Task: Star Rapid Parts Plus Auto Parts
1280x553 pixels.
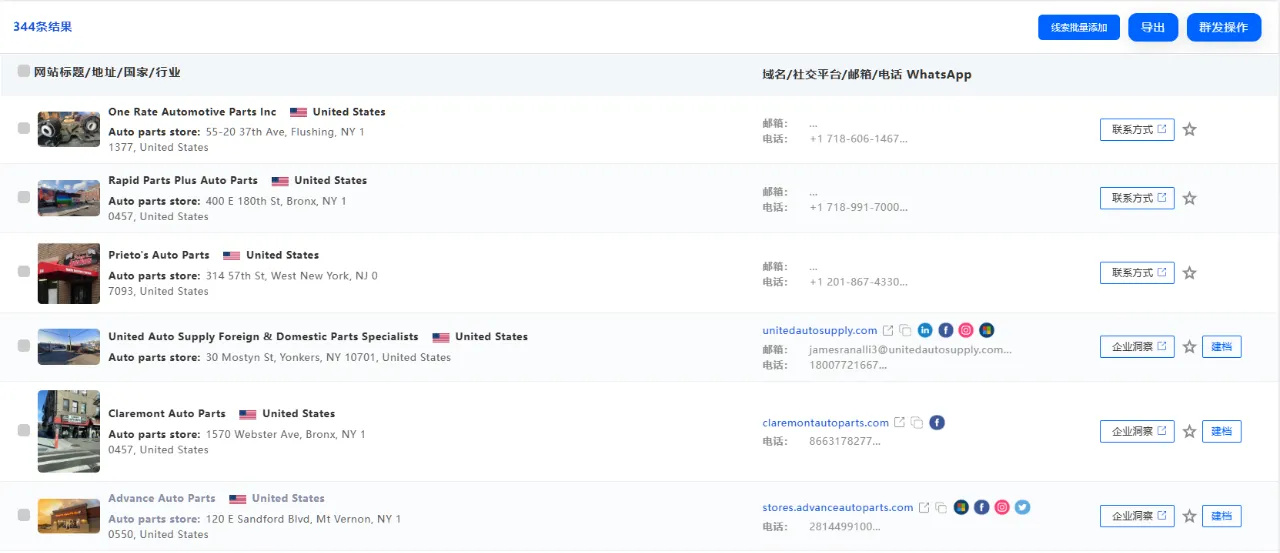Action: click(1189, 198)
